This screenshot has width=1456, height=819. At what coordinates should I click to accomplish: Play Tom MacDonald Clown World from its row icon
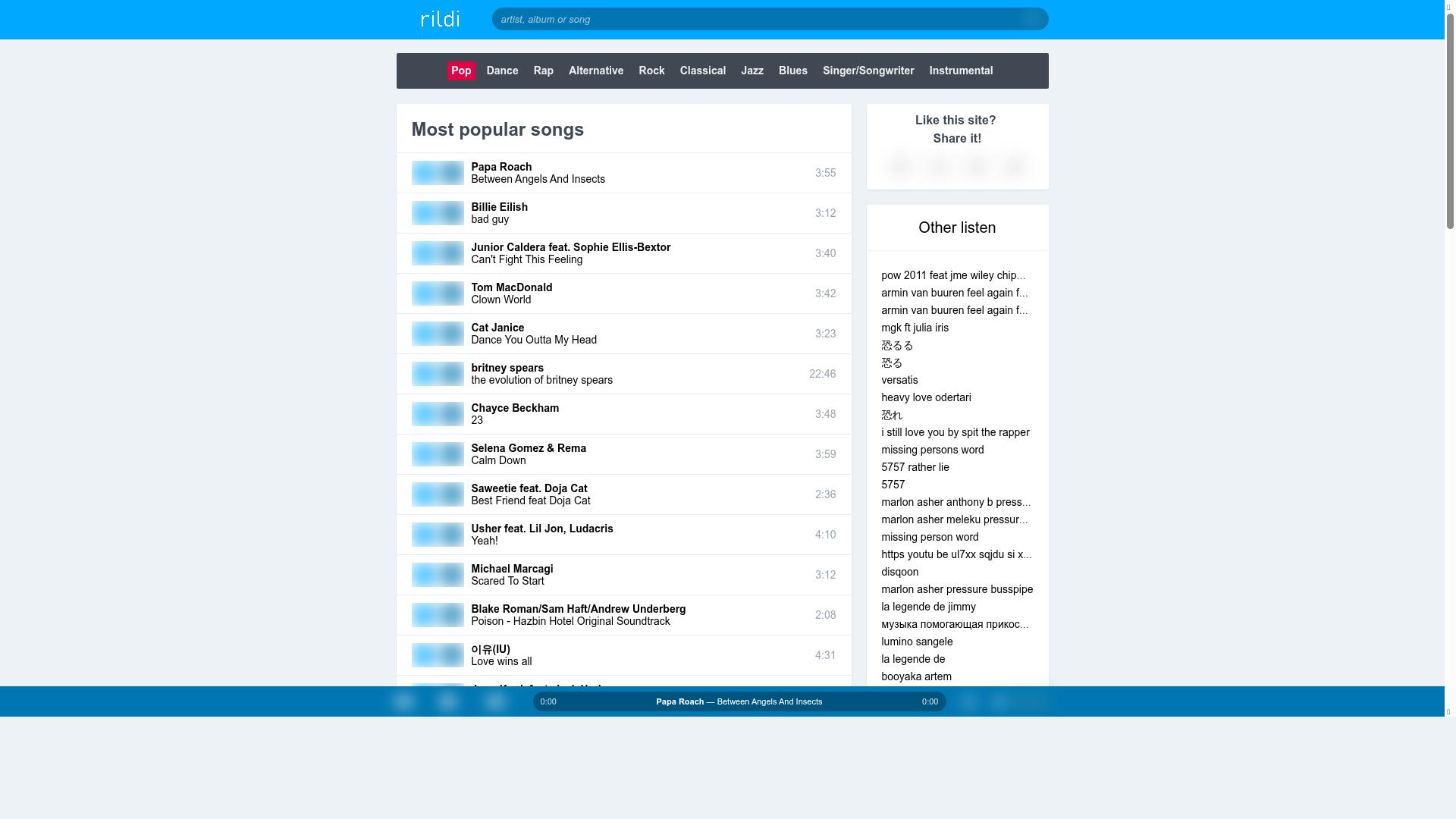click(x=425, y=293)
